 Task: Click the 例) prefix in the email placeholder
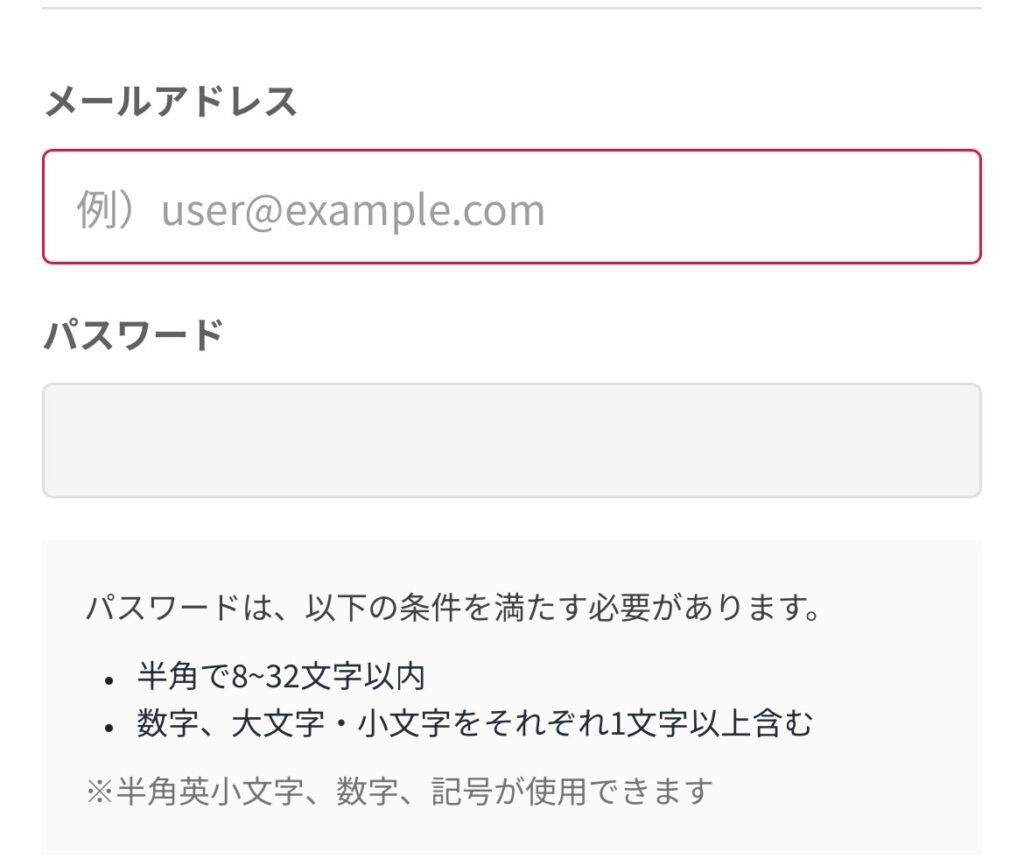105,210
